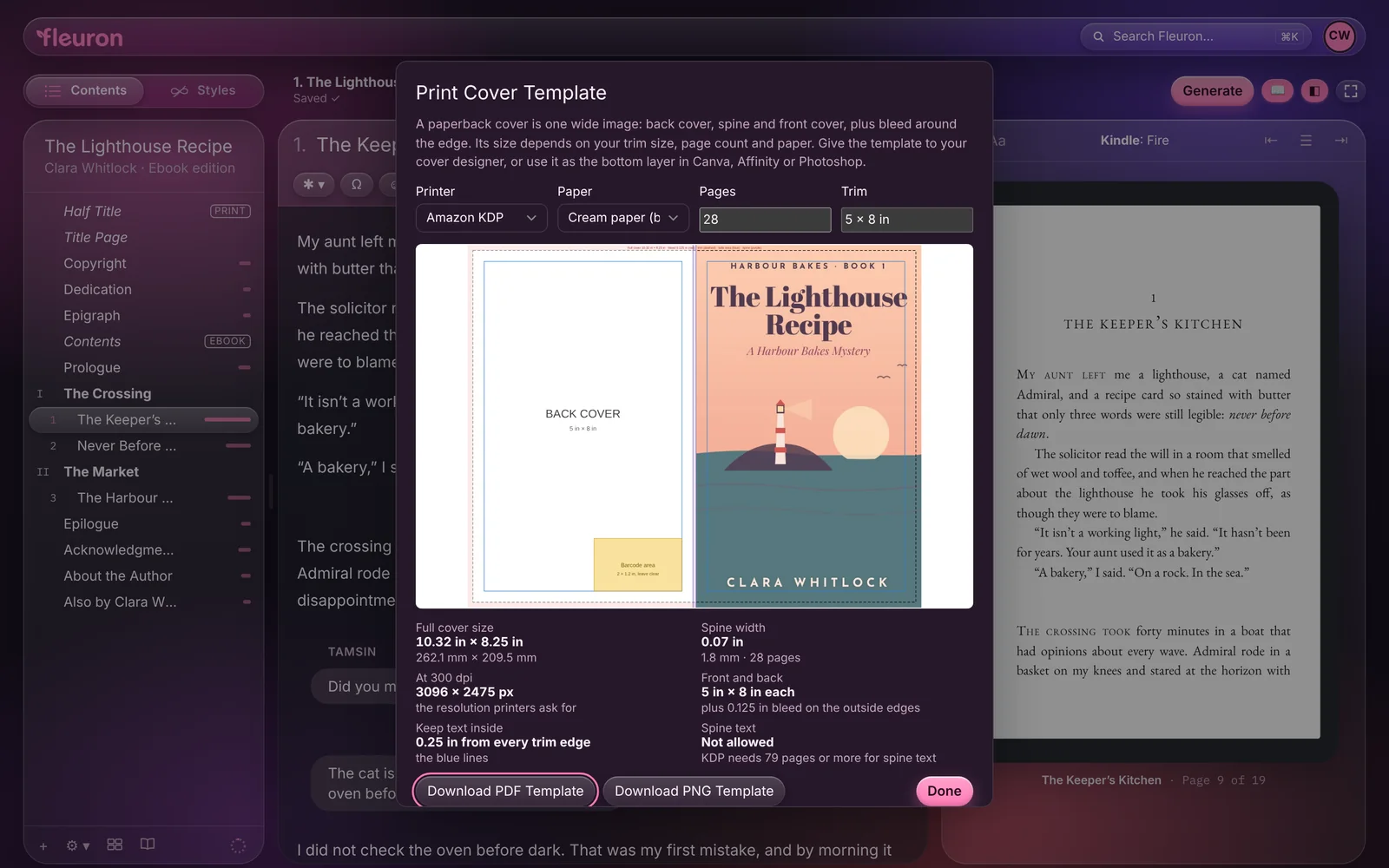The width and height of the screenshot is (1389, 868).
Task: Open the Printer Amazon KDP dropdown
Action: point(481,218)
